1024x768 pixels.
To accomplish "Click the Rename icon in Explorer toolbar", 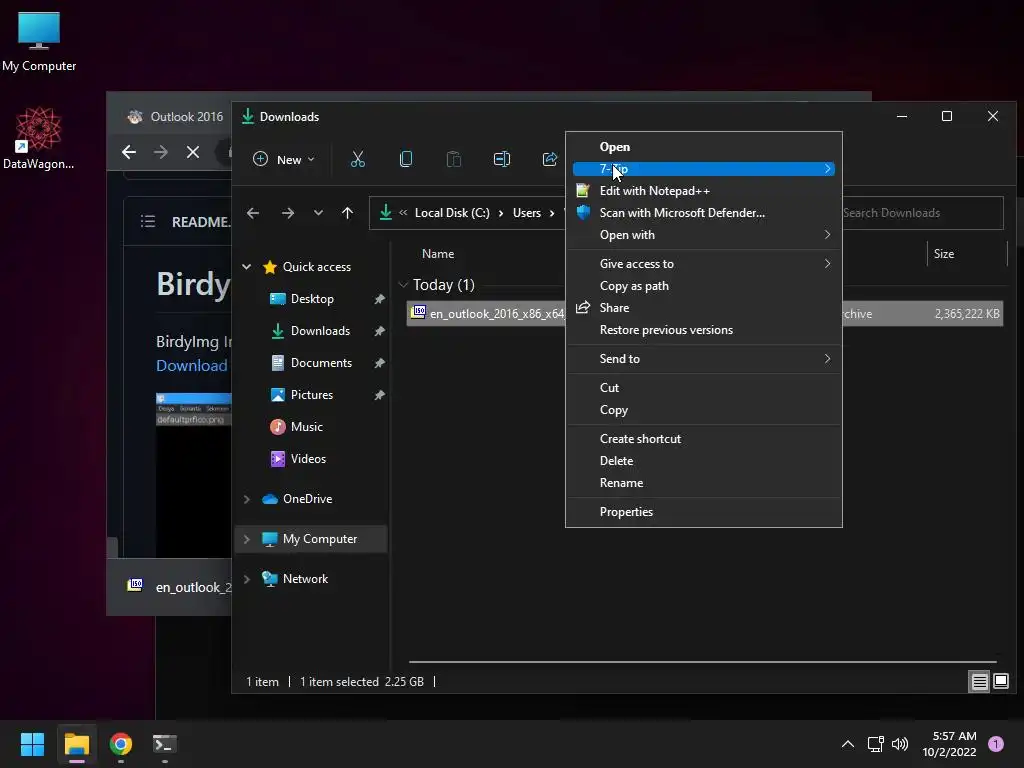I will (502, 159).
